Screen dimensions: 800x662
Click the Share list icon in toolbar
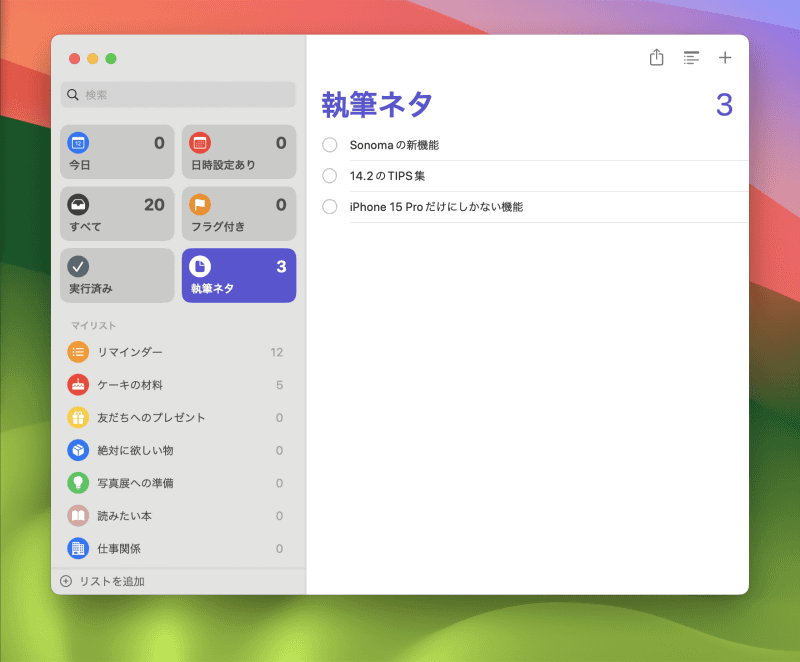656,58
